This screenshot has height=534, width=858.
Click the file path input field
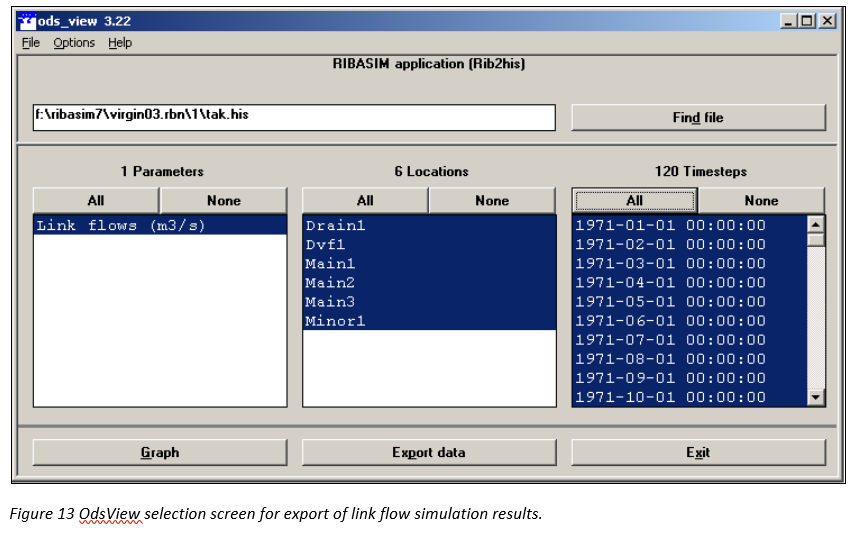coord(294,117)
